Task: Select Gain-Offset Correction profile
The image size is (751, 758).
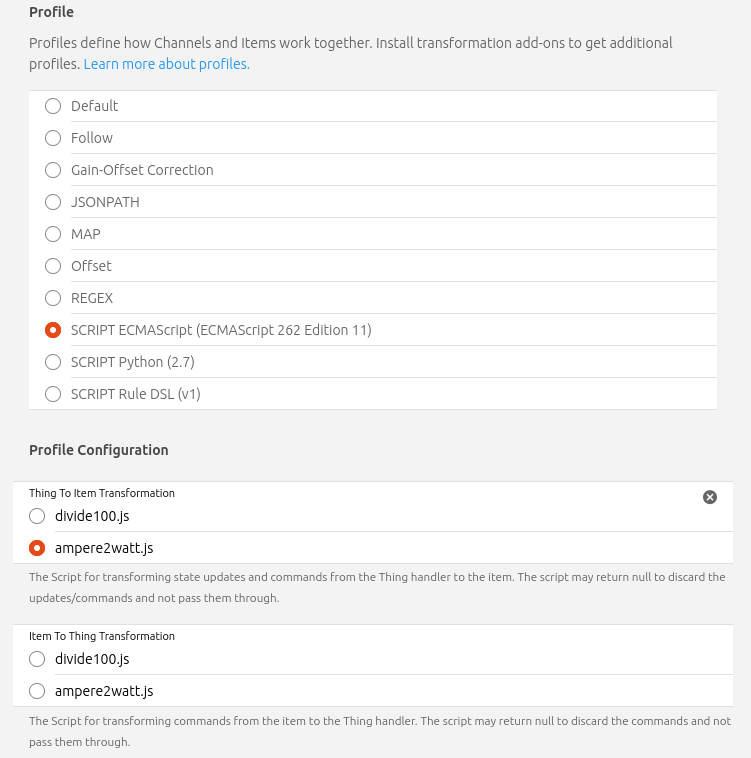Action: pos(53,170)
